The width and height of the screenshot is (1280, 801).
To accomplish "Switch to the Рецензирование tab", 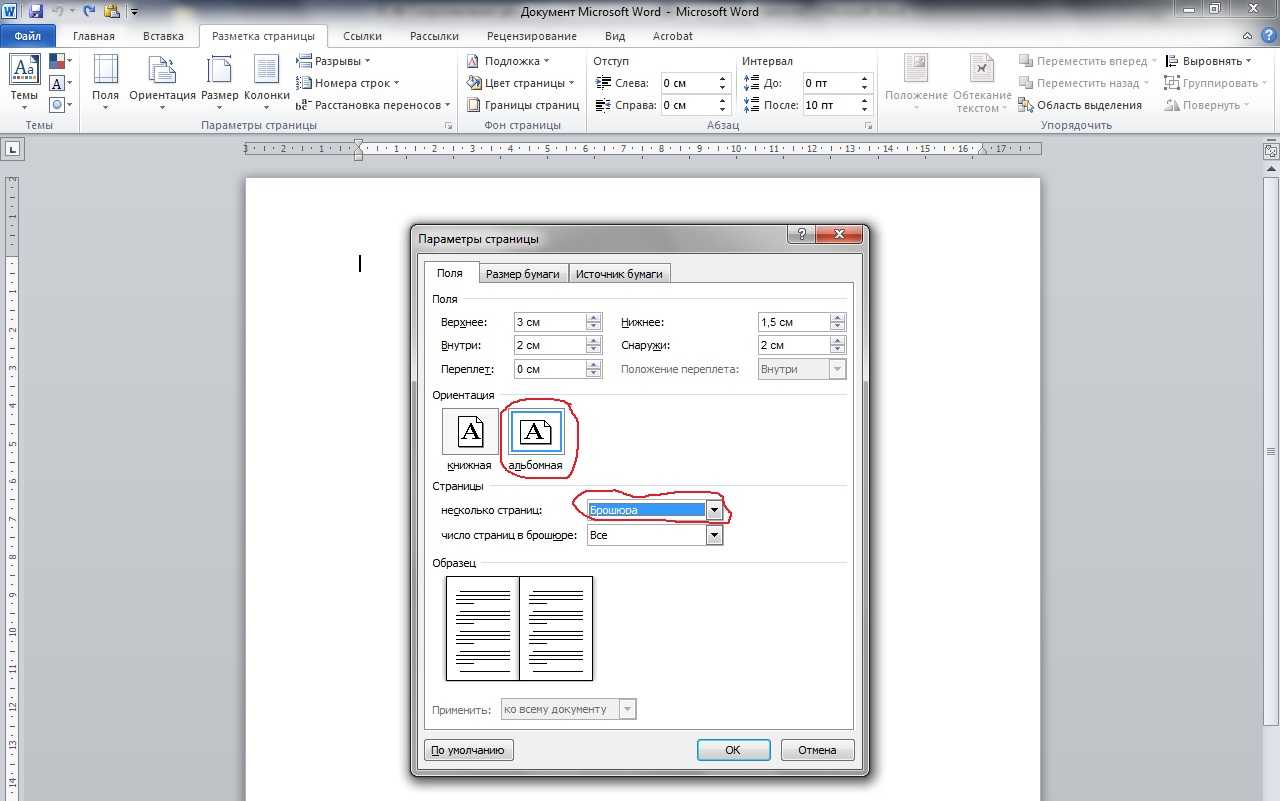I will 532,36.
